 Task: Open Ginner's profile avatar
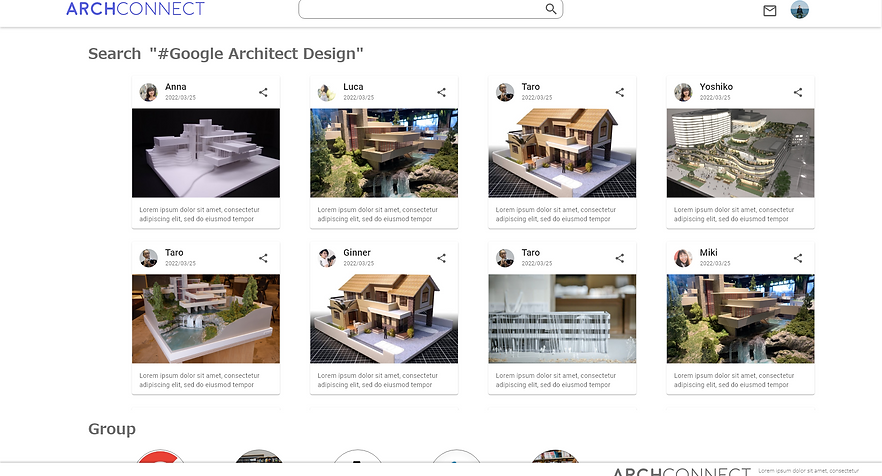(327, 258)
